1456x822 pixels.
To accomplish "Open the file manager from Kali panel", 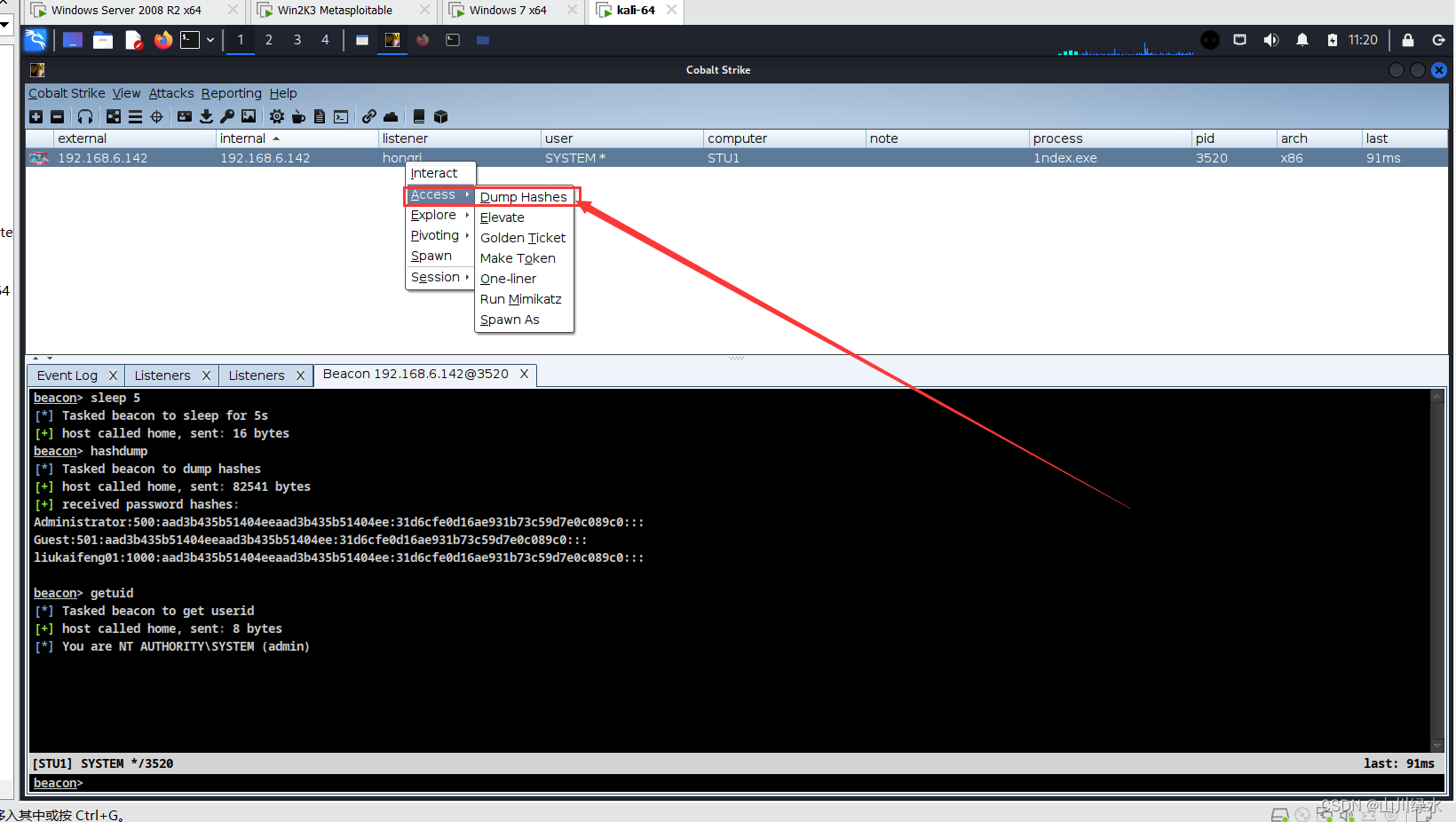I will point(103,40).
